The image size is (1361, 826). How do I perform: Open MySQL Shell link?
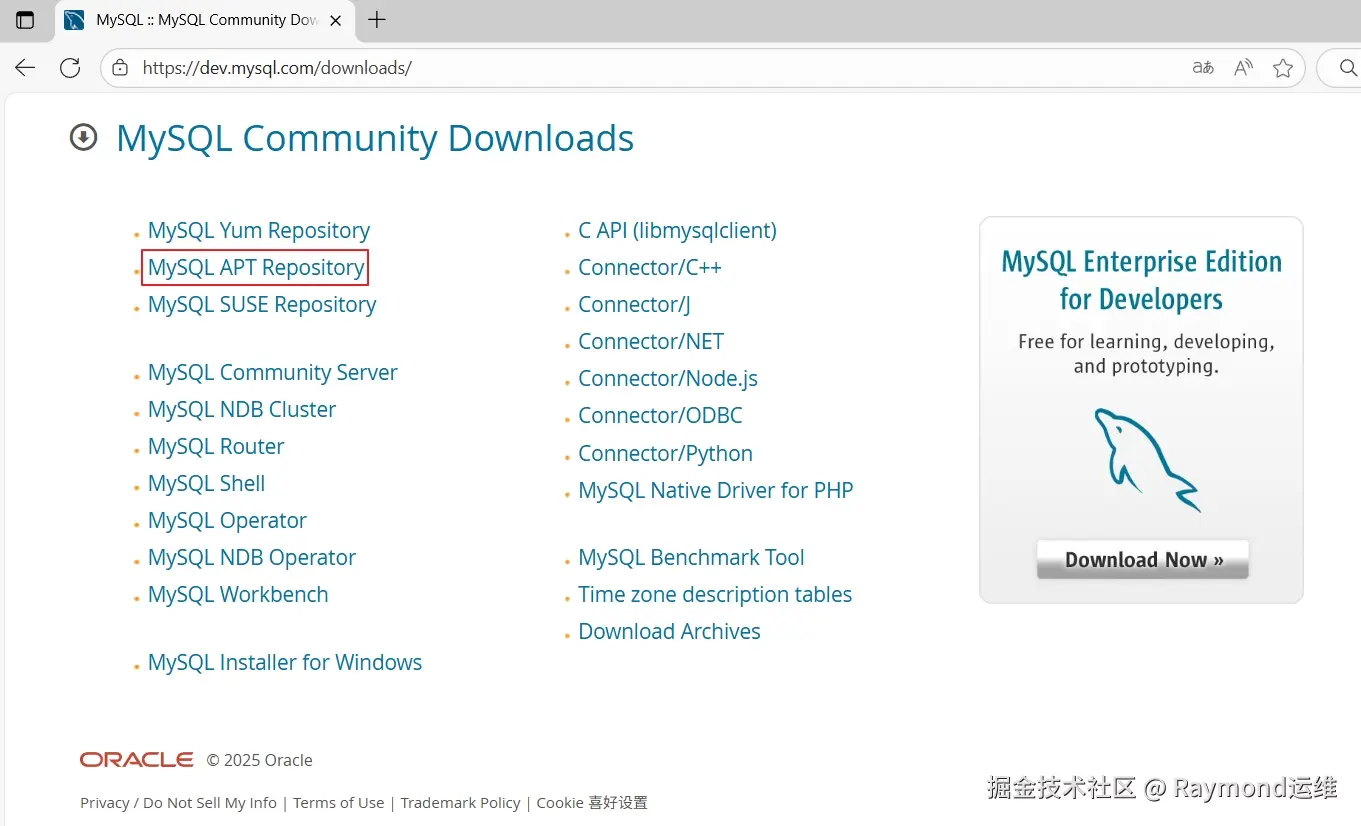[x=207, y=483]
